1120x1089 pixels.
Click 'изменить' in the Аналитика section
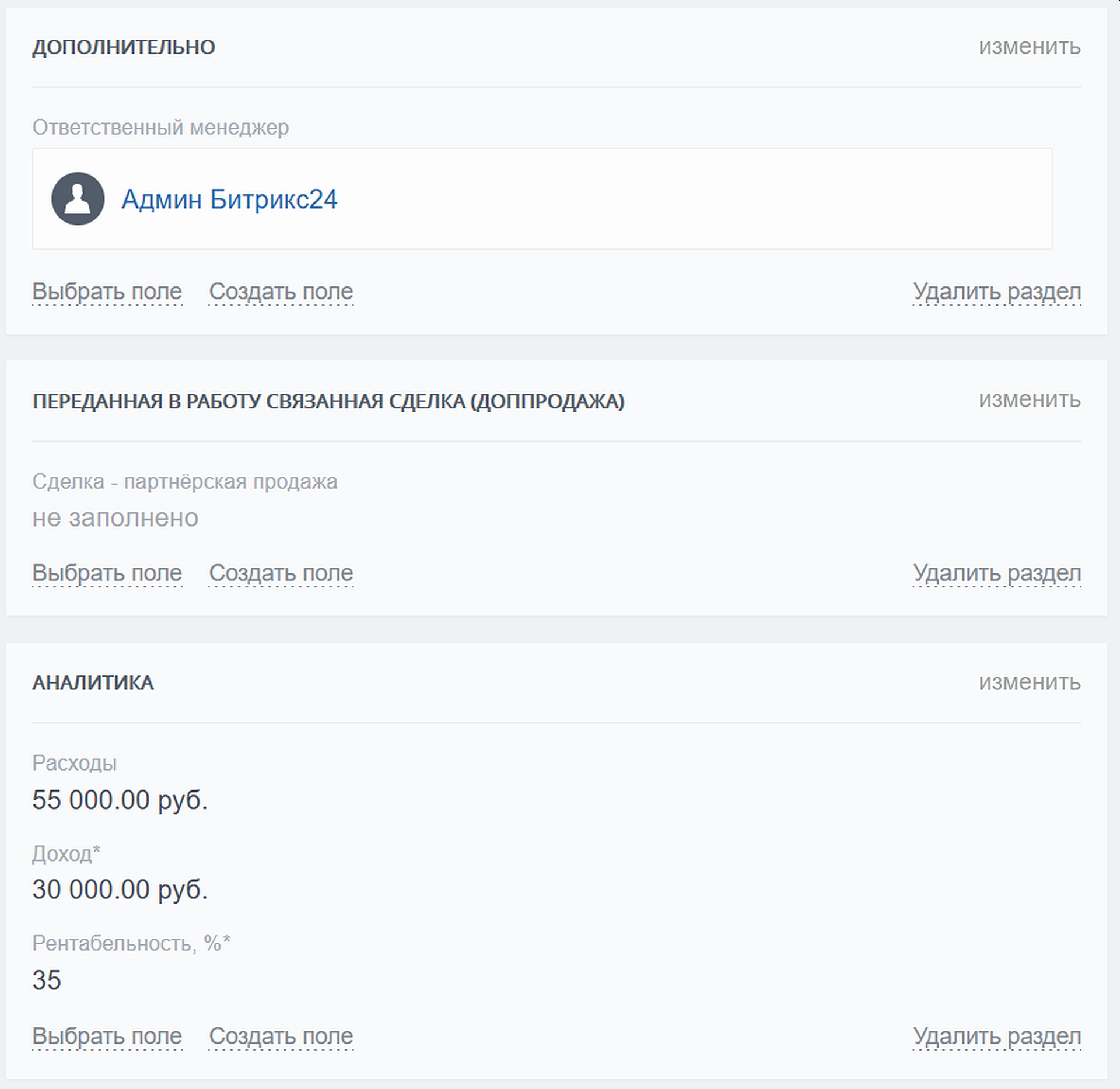click(1029, 682)
